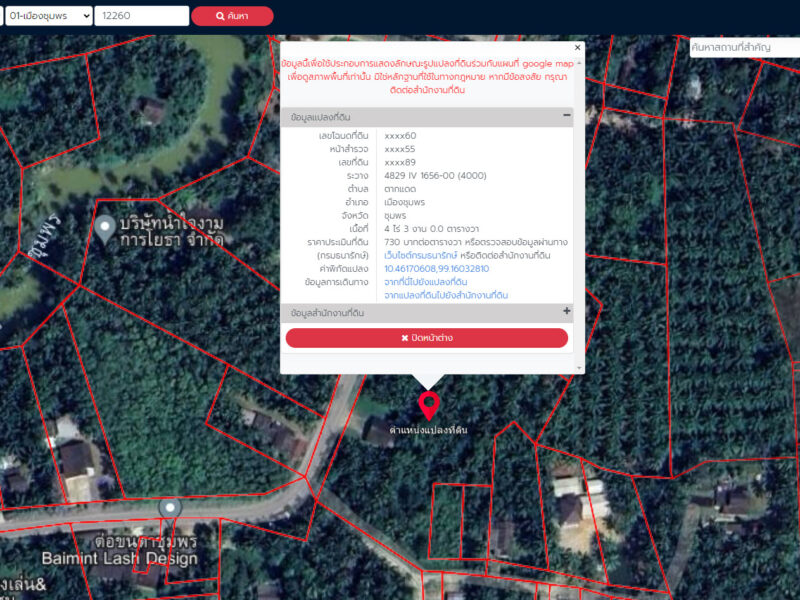Click the ข้อมูลแปลงที่ดิน section header
Viewport: 800px width, 600px height.
tap(320, 117)
